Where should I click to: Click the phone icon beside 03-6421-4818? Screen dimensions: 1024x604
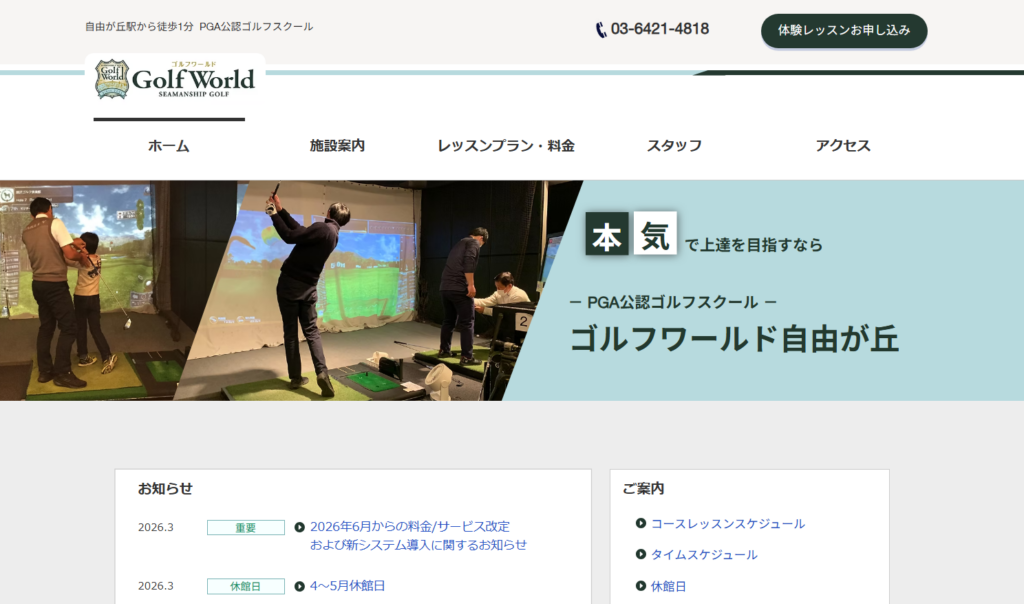[x=601, y=30]
